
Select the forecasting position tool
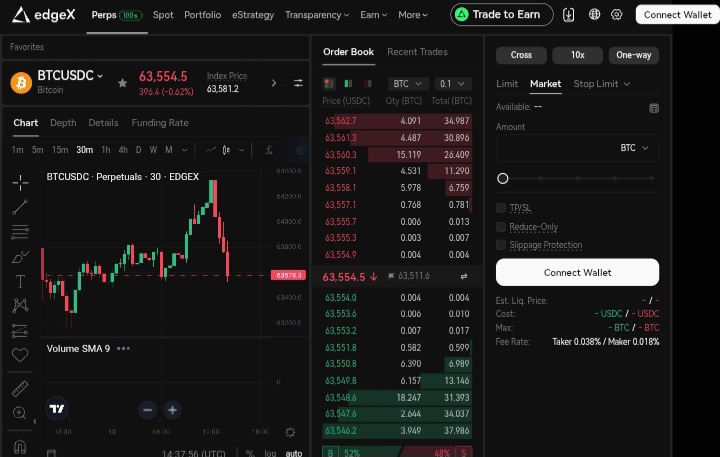click(x=20, y=330)
